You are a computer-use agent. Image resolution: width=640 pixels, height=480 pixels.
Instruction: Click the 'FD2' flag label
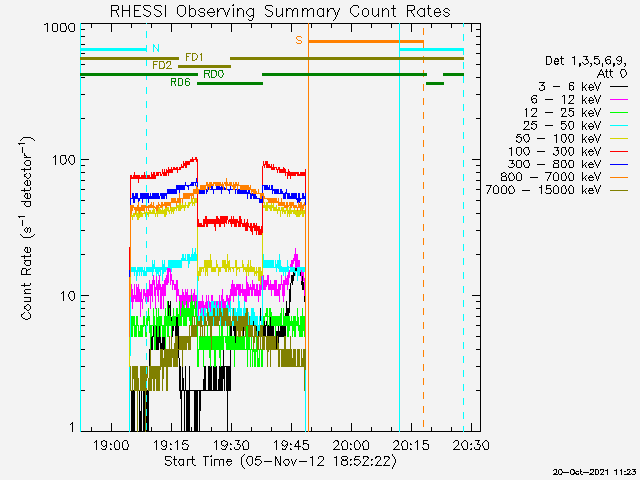[x=162, y=65]
